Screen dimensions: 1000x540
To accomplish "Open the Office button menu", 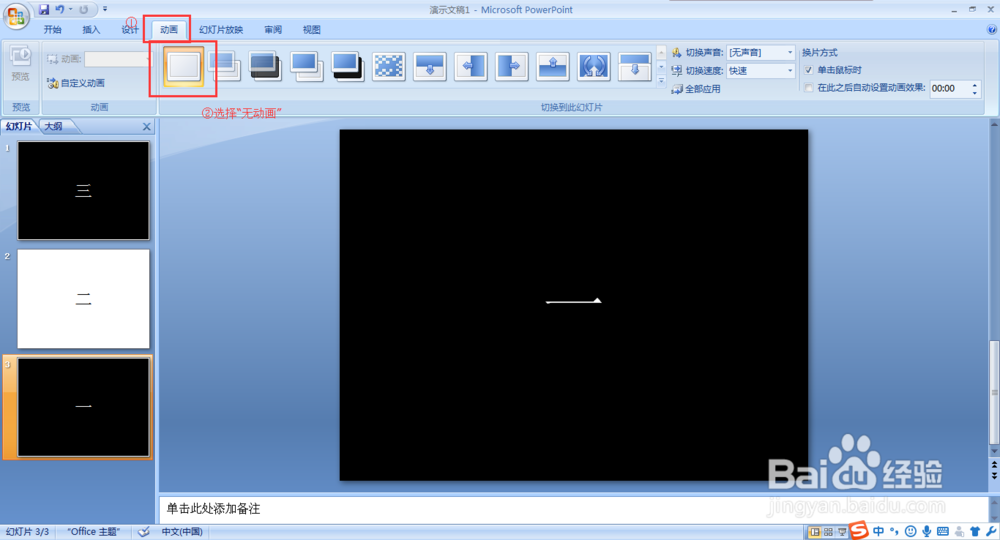I will (16, 16).
